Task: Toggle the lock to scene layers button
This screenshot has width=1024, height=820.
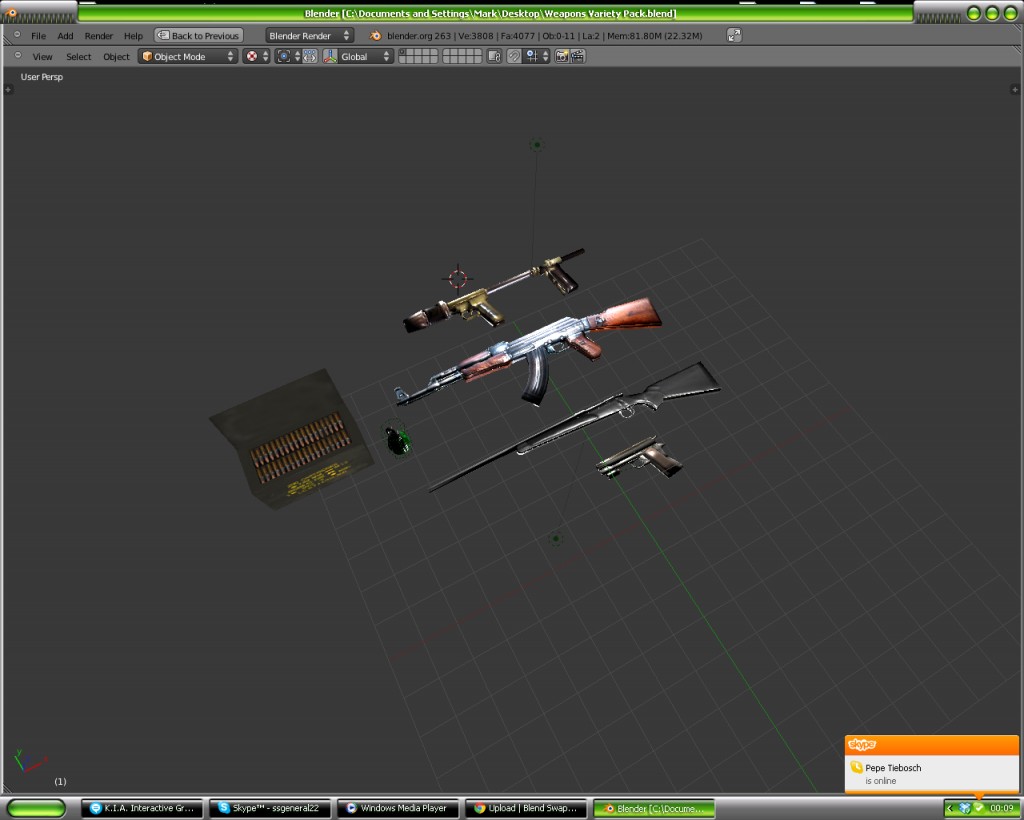Action: click(x=494, y=56)
